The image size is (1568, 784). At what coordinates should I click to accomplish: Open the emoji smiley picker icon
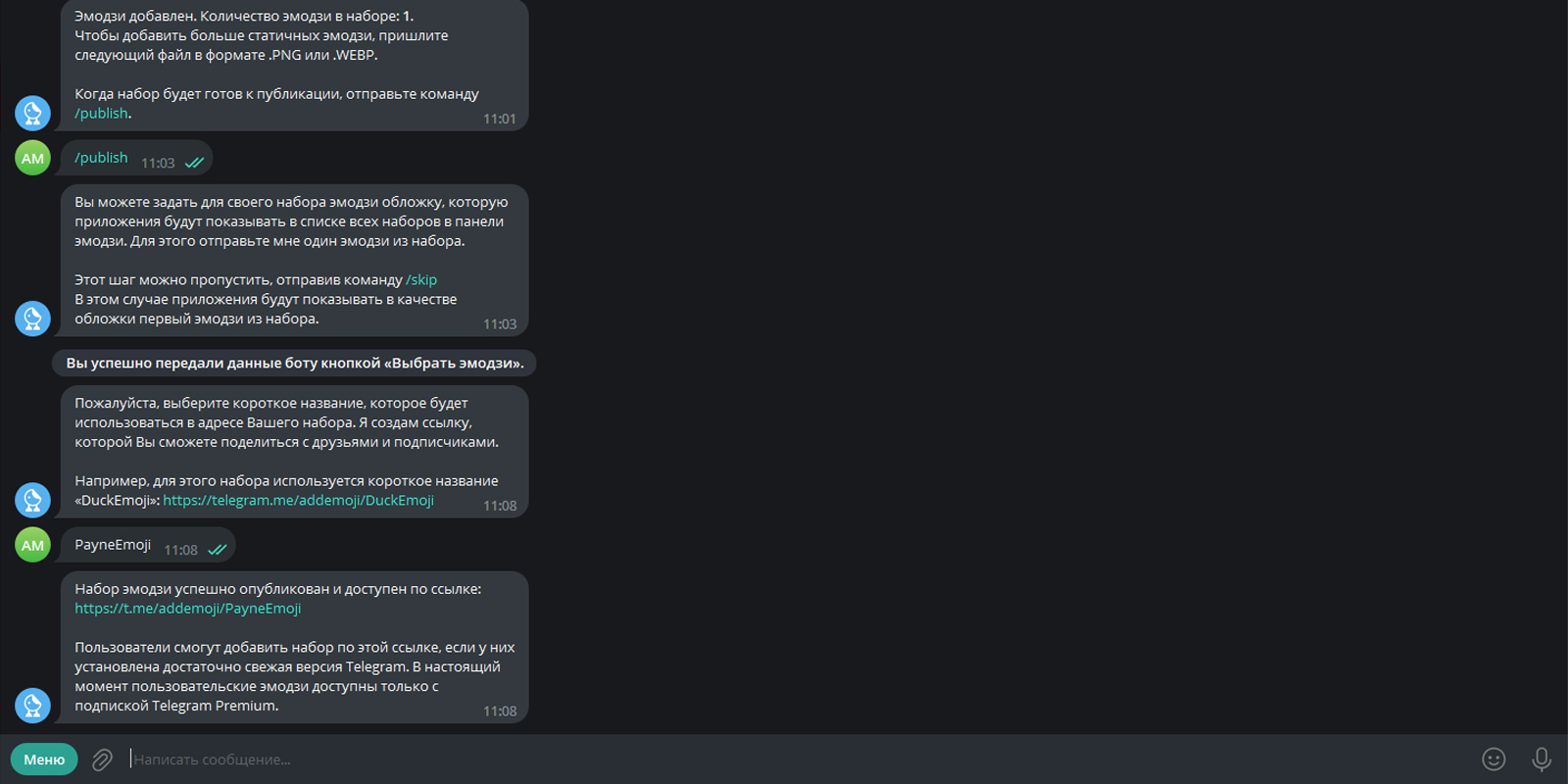pyautogui.click(x=1494, y=759)
